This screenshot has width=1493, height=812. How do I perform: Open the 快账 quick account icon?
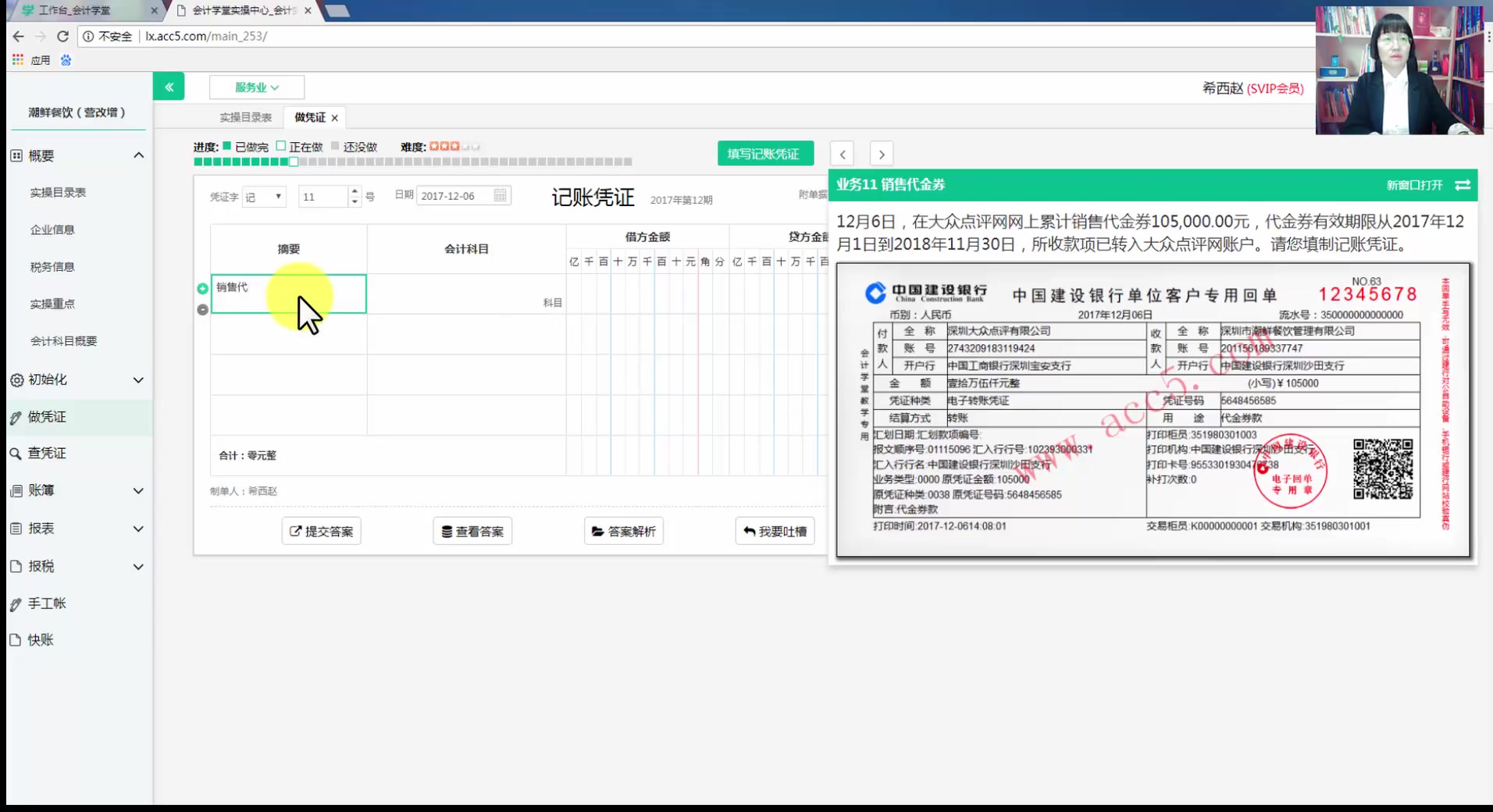coord(14,639)
